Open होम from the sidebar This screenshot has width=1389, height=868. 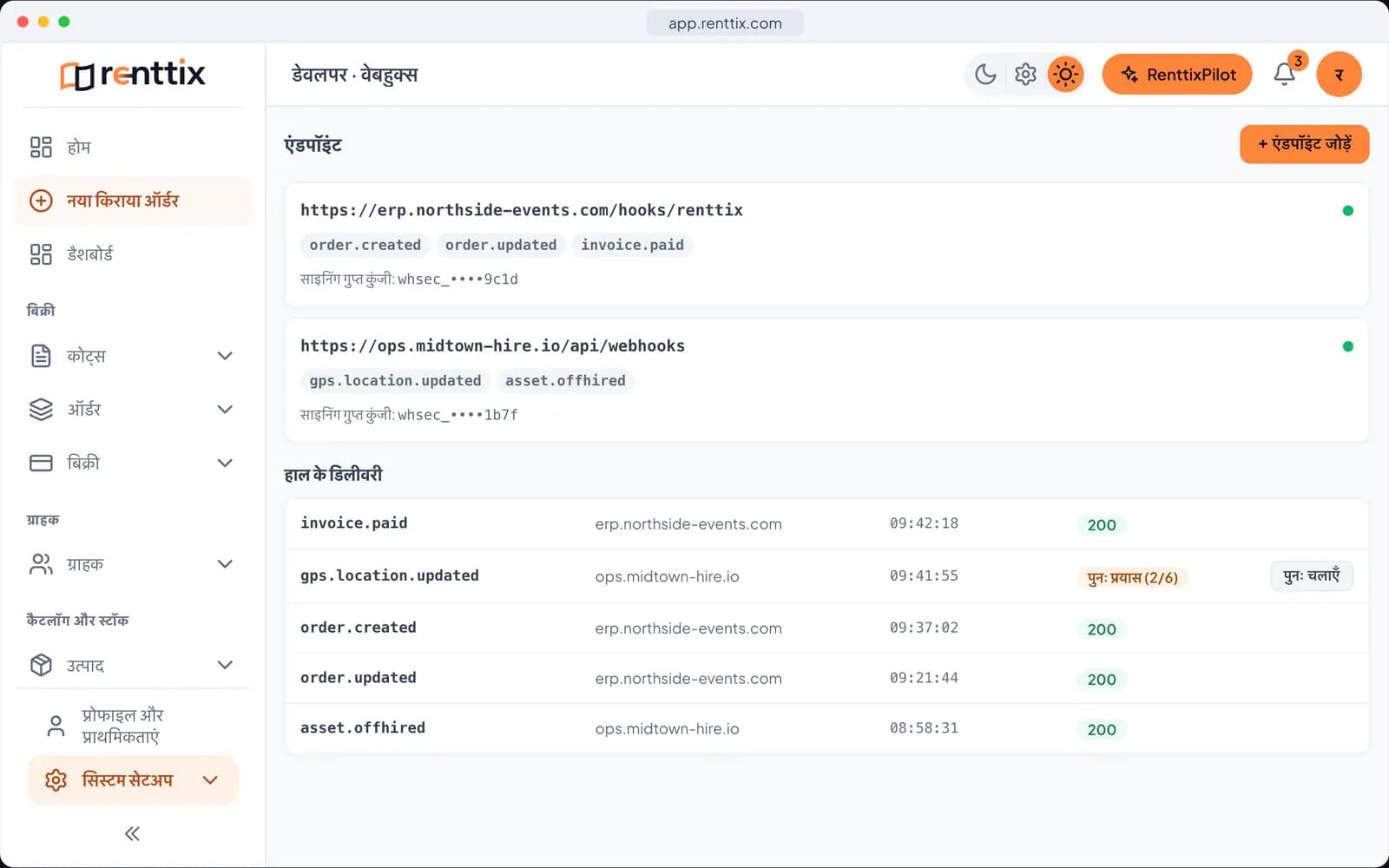[x=132, y=147]
